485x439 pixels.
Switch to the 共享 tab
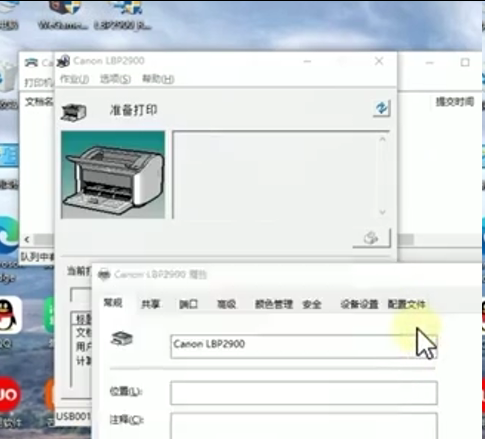150,304
